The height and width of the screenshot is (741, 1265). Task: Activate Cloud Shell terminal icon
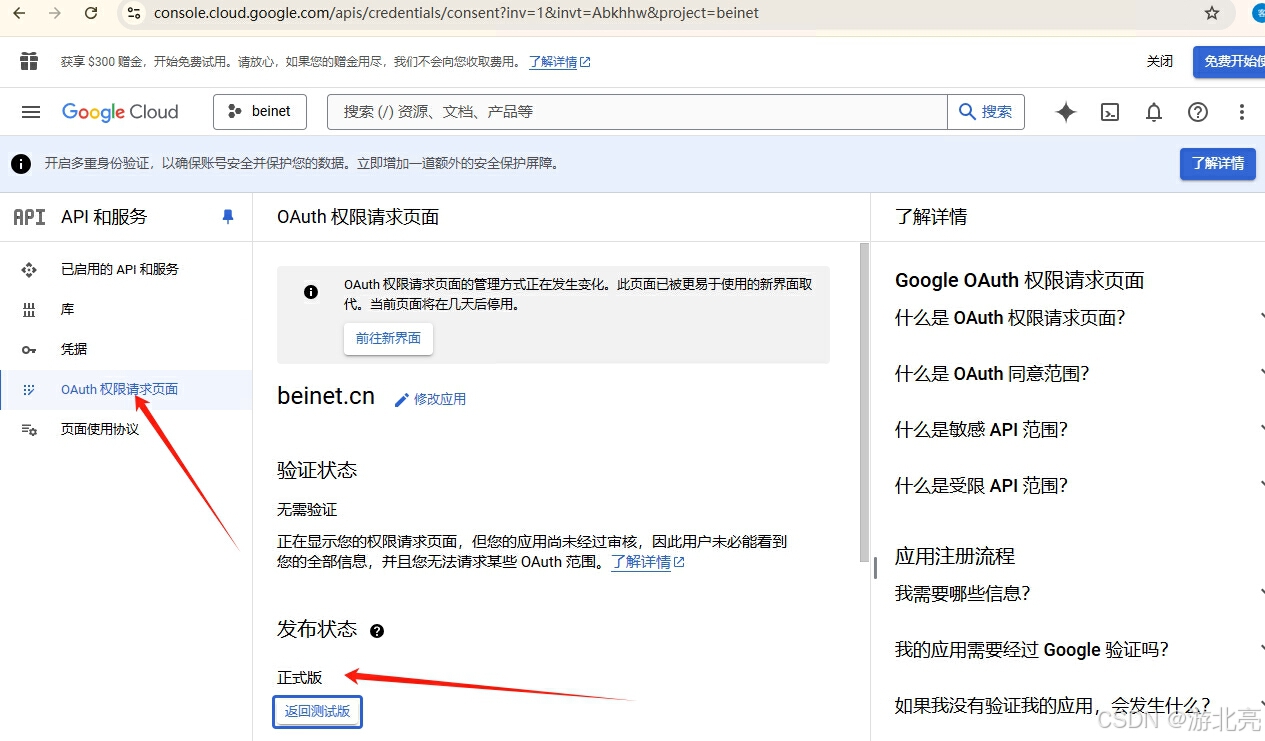(1110, 112)
